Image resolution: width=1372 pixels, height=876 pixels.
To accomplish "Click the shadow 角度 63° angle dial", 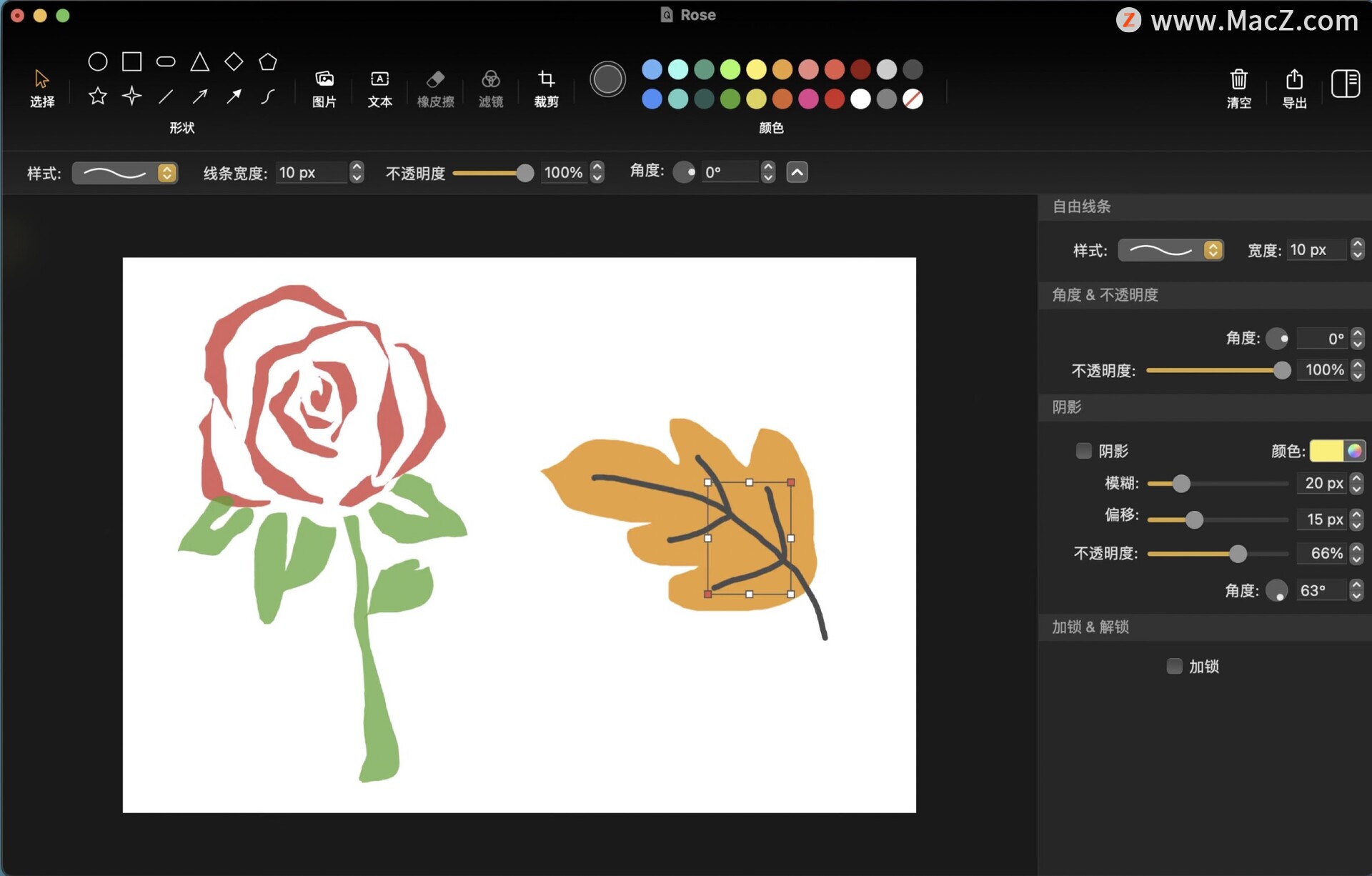I will [x=1276, y=590].
